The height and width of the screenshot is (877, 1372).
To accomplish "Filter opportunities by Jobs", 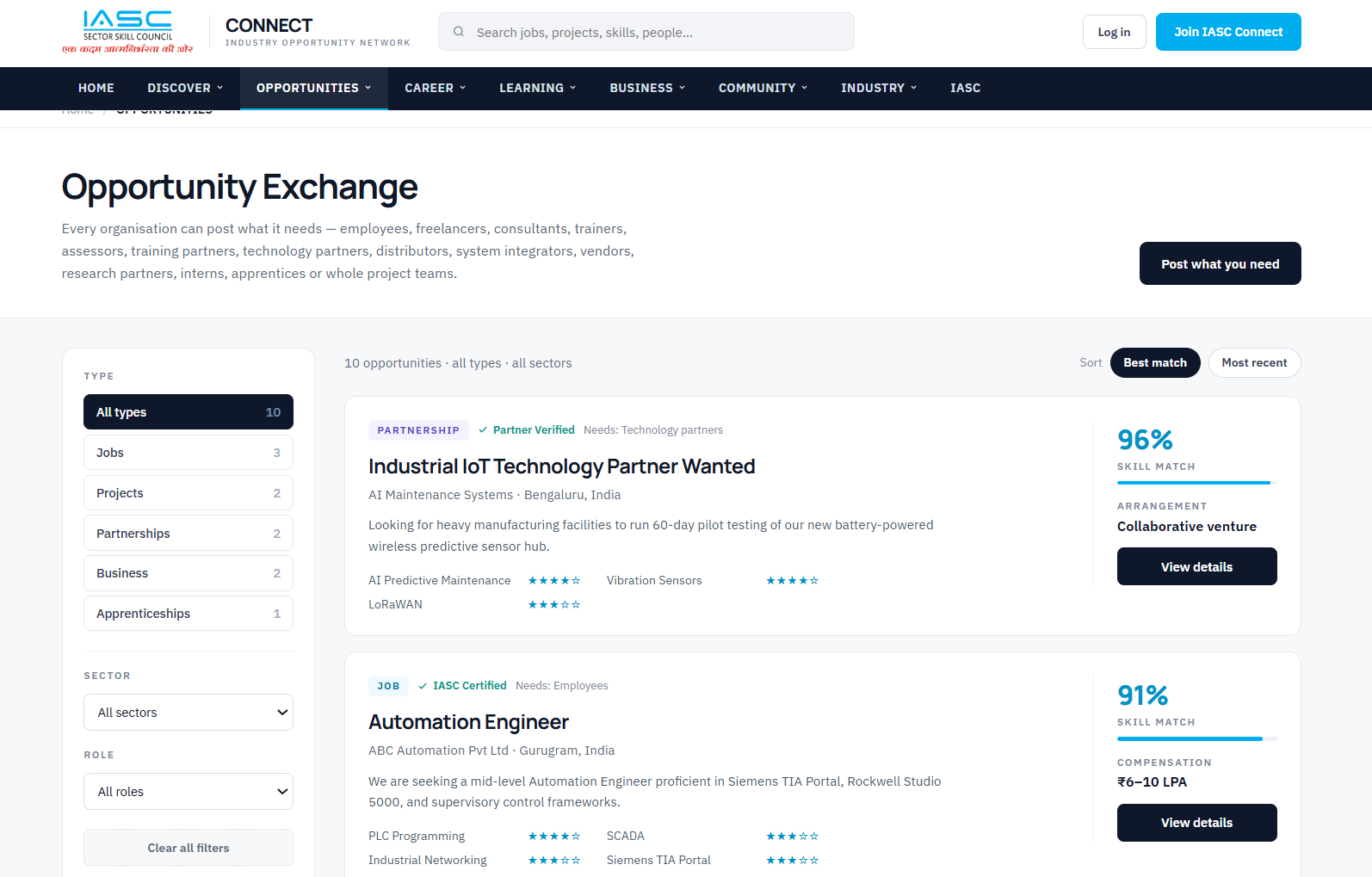I will (x=188, y=453).
